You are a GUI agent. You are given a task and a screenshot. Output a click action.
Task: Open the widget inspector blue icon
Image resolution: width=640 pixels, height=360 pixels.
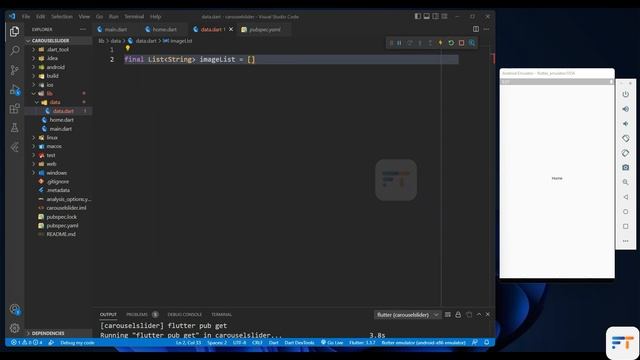[472, 43]
